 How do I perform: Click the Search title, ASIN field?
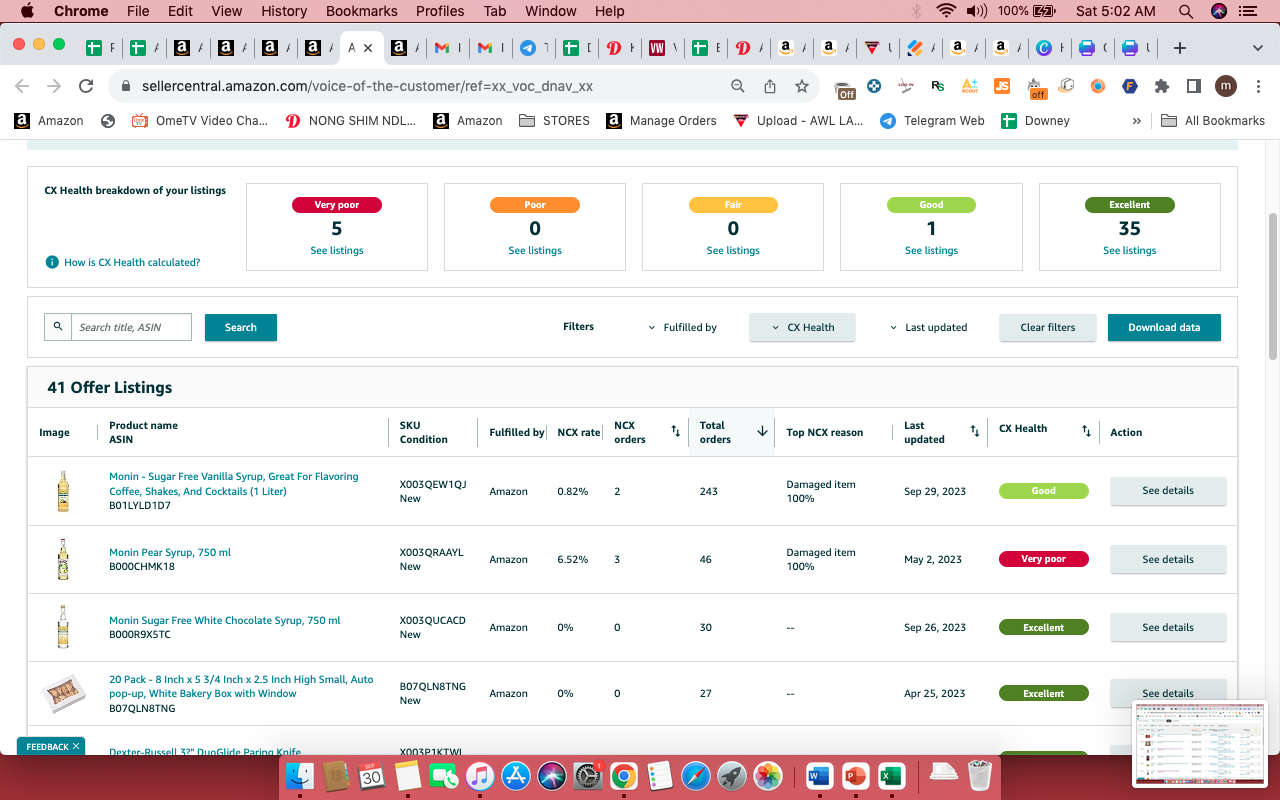click(x=131, y=327)
